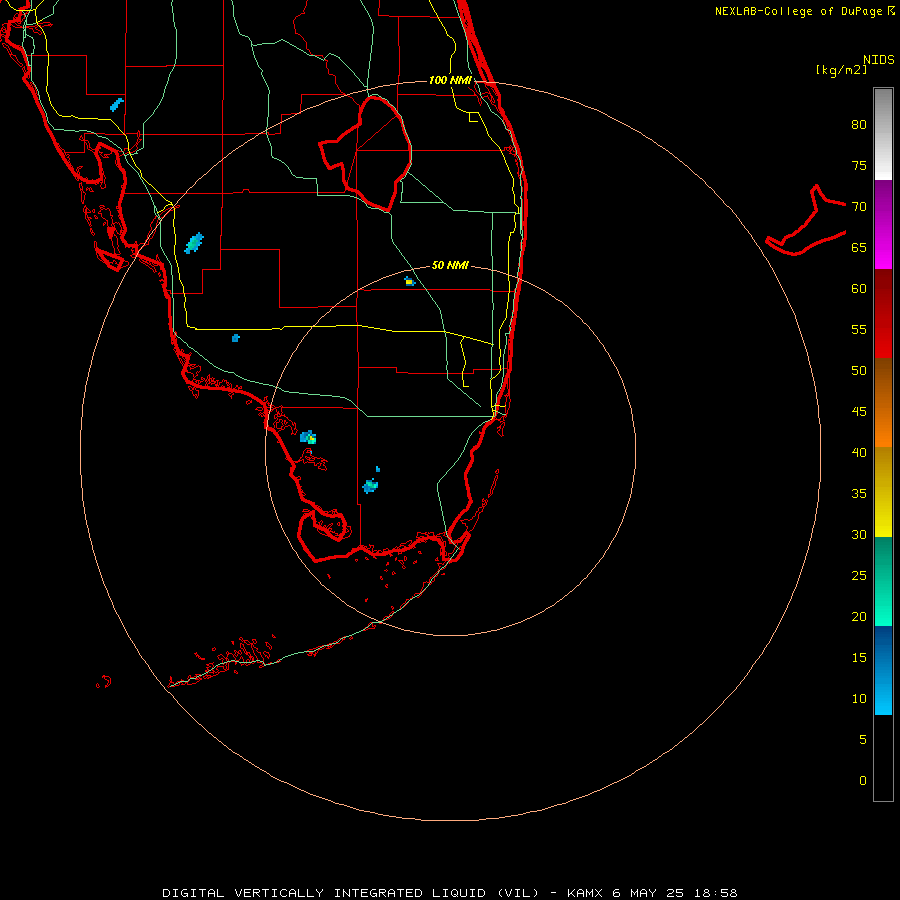Click the white-gray 80 band atop color scale
Viewport: 900px width, 900px height.
(883, 134)
